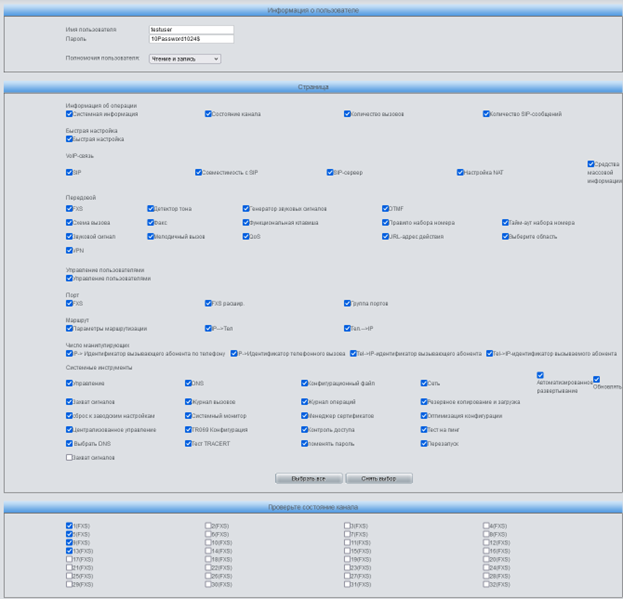Uncheck 'Перезапуск' checkbox
The height and width of the screenshot is (599, 623).
click(x=424, y=444)
